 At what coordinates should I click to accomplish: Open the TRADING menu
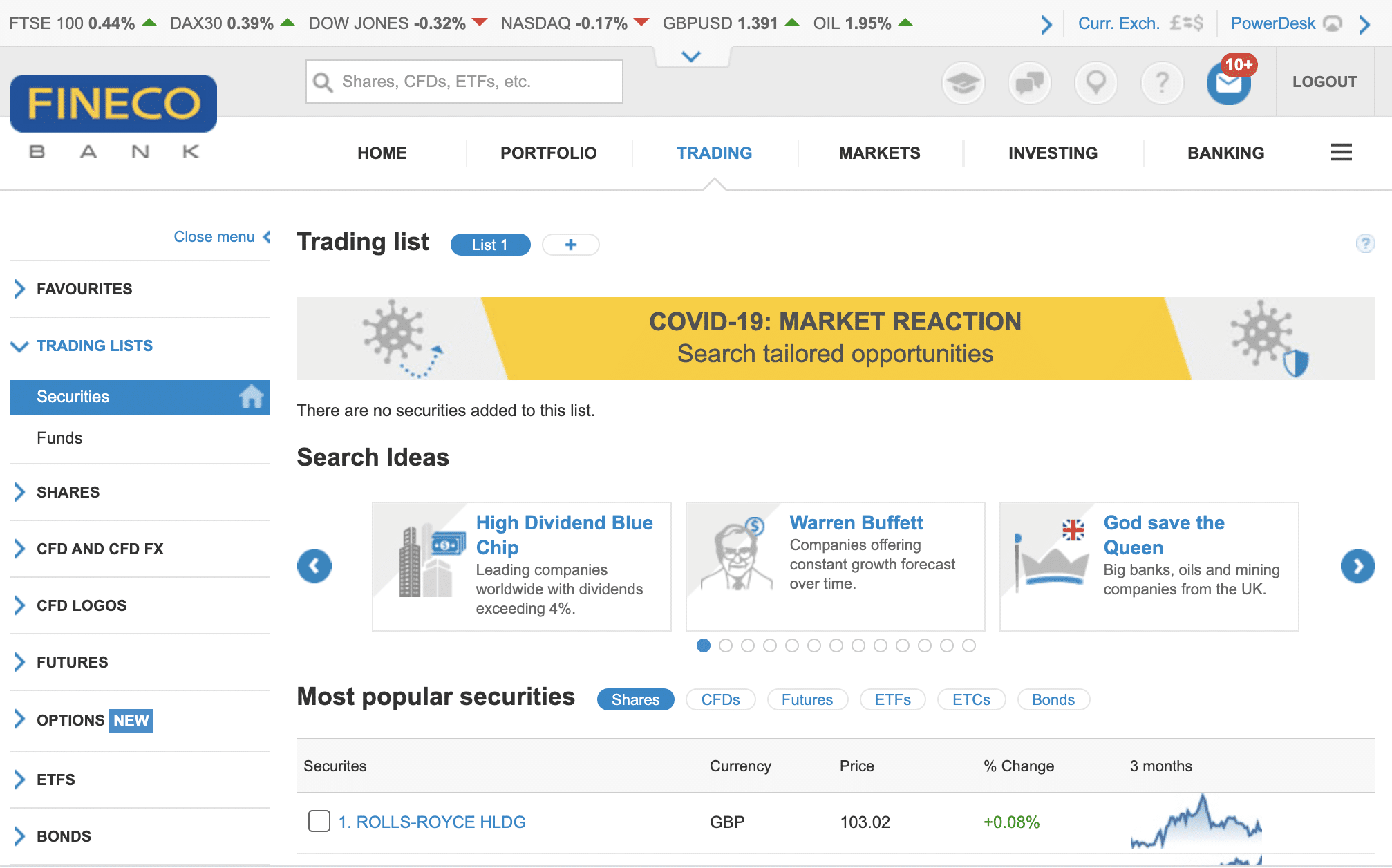714,153
